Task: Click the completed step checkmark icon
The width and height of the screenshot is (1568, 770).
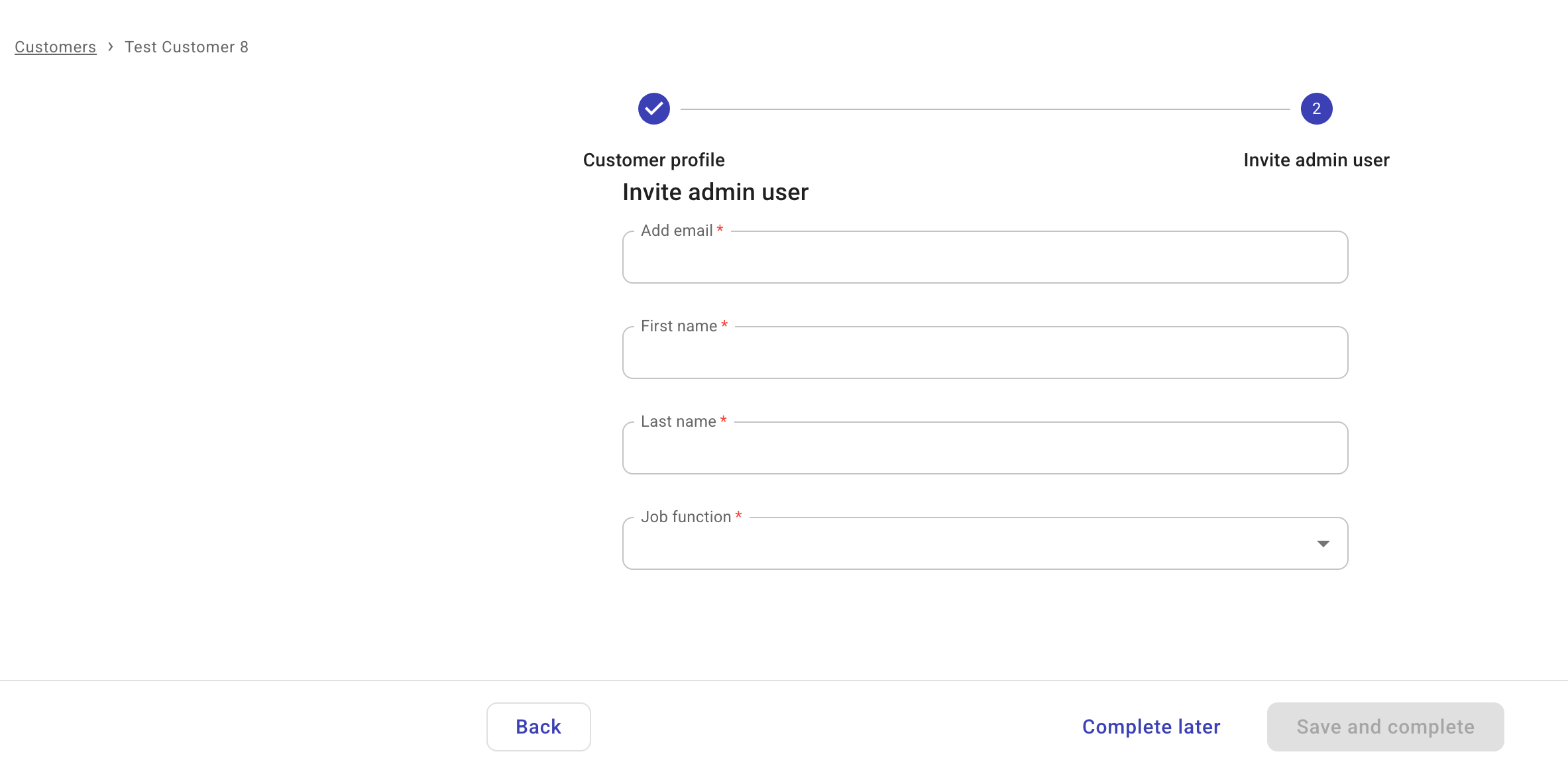Action: [x=653, y=109]
